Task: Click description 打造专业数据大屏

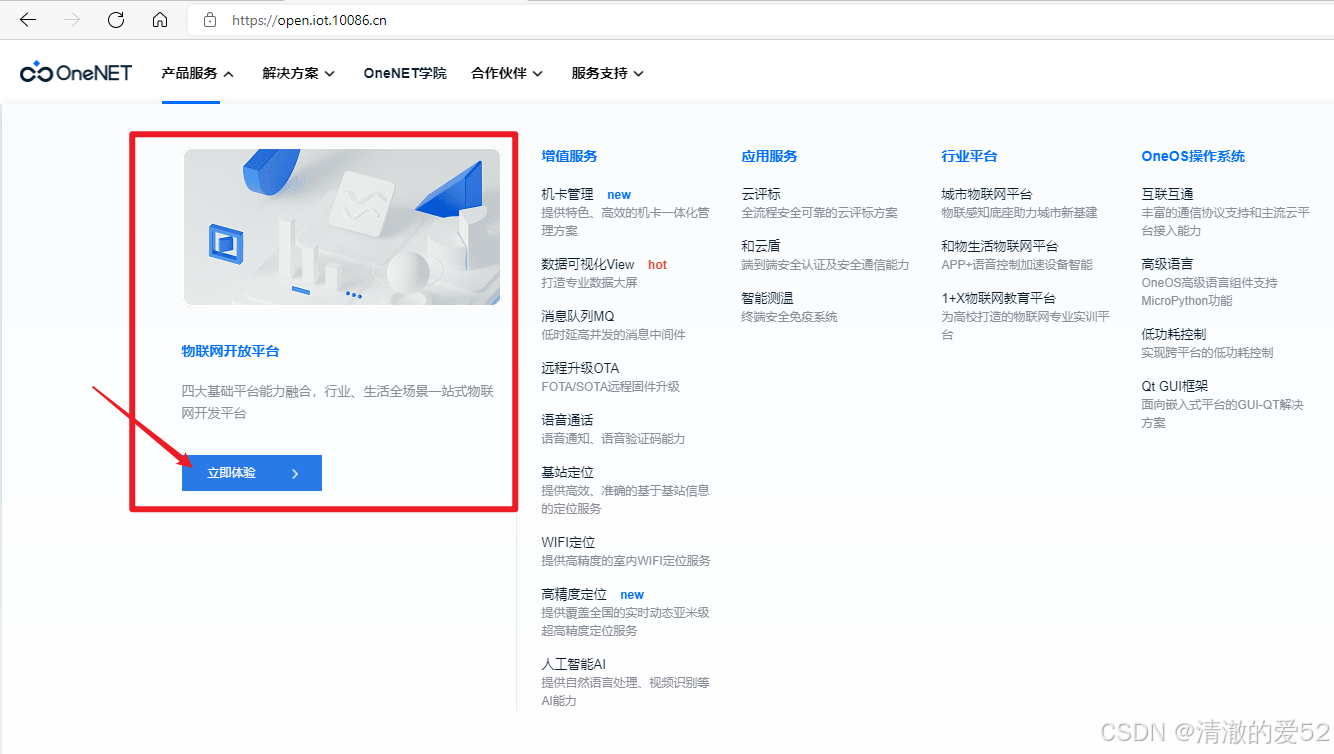Action: click(x=589, y=283)
